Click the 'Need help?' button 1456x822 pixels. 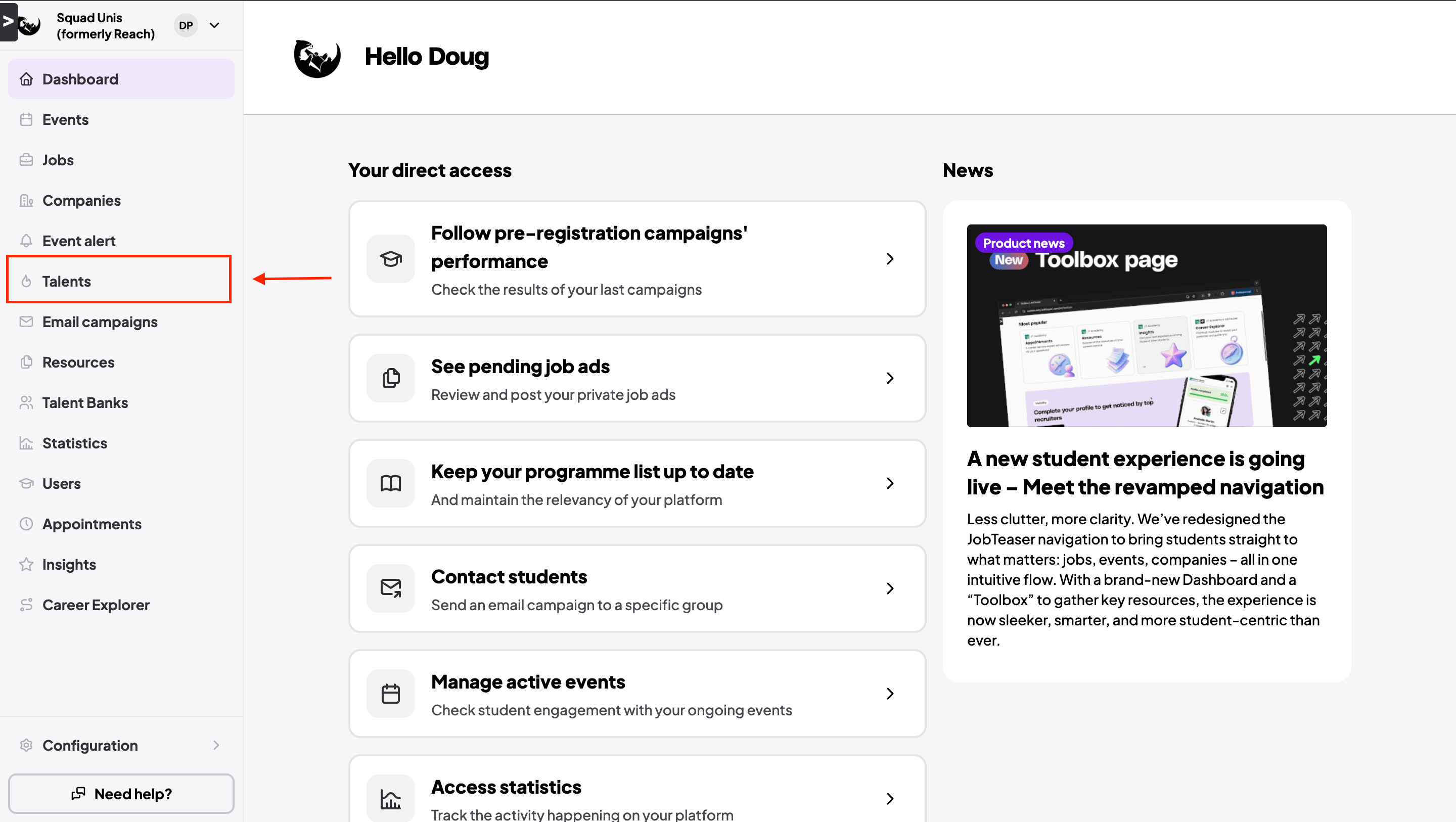pyautogui.click(x=121, y=794)
